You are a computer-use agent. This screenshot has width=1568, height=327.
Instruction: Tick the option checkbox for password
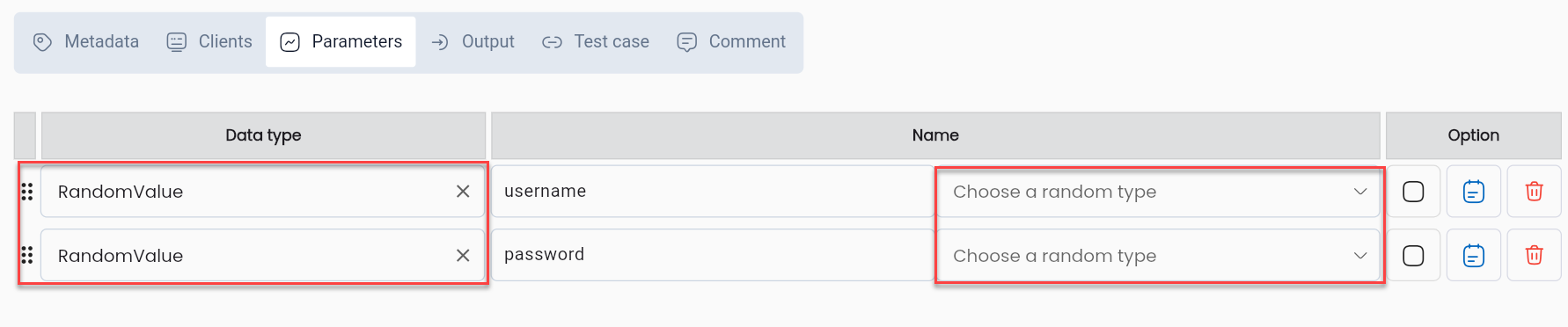pos(1413,256)
